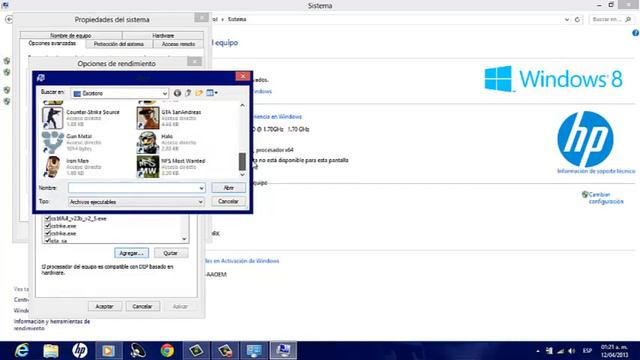
Task: Open Internet Explorer from taskbar
Action: click(x=22, y=351)
